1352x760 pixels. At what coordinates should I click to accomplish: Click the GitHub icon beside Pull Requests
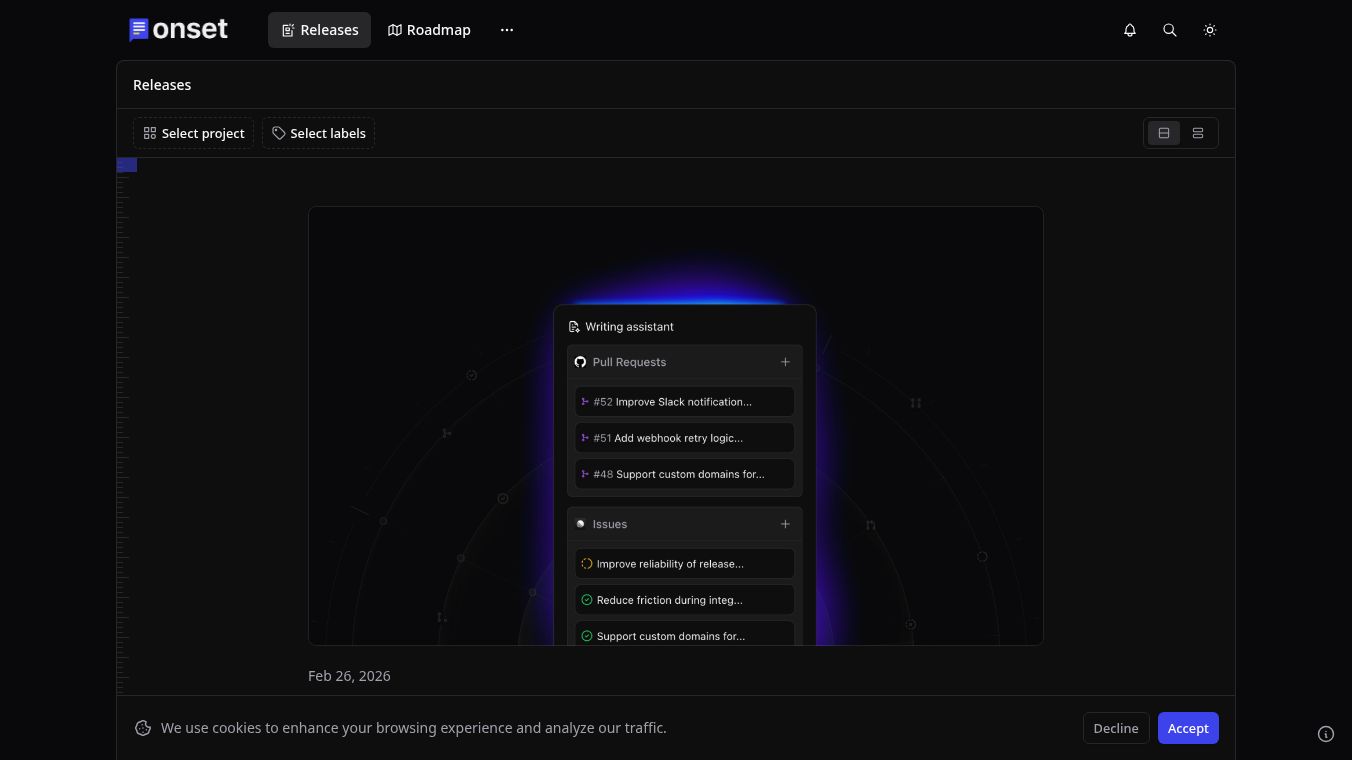(581, 362)
